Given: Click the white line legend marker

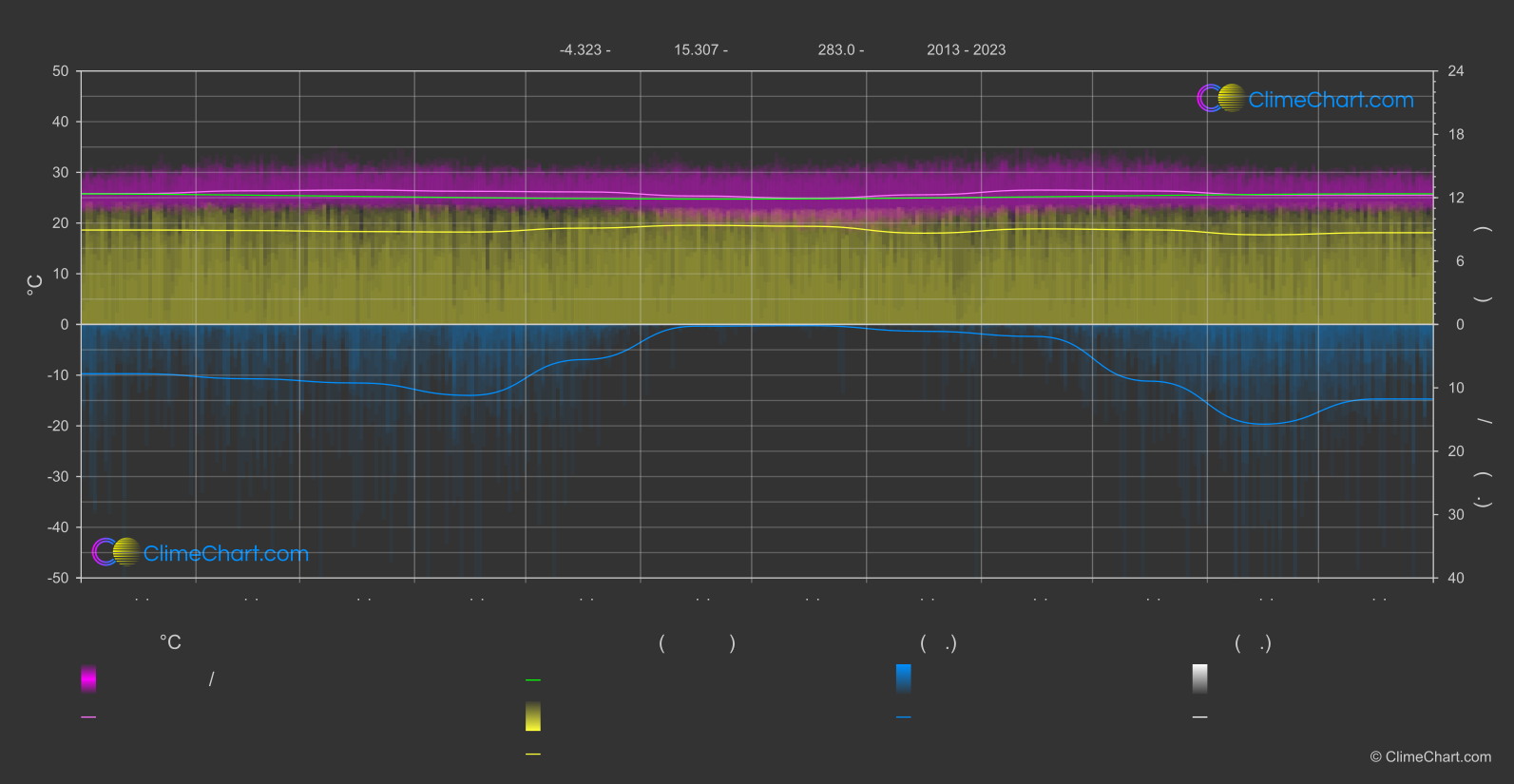Looking at the screenshot, I should pos(1200,717).
